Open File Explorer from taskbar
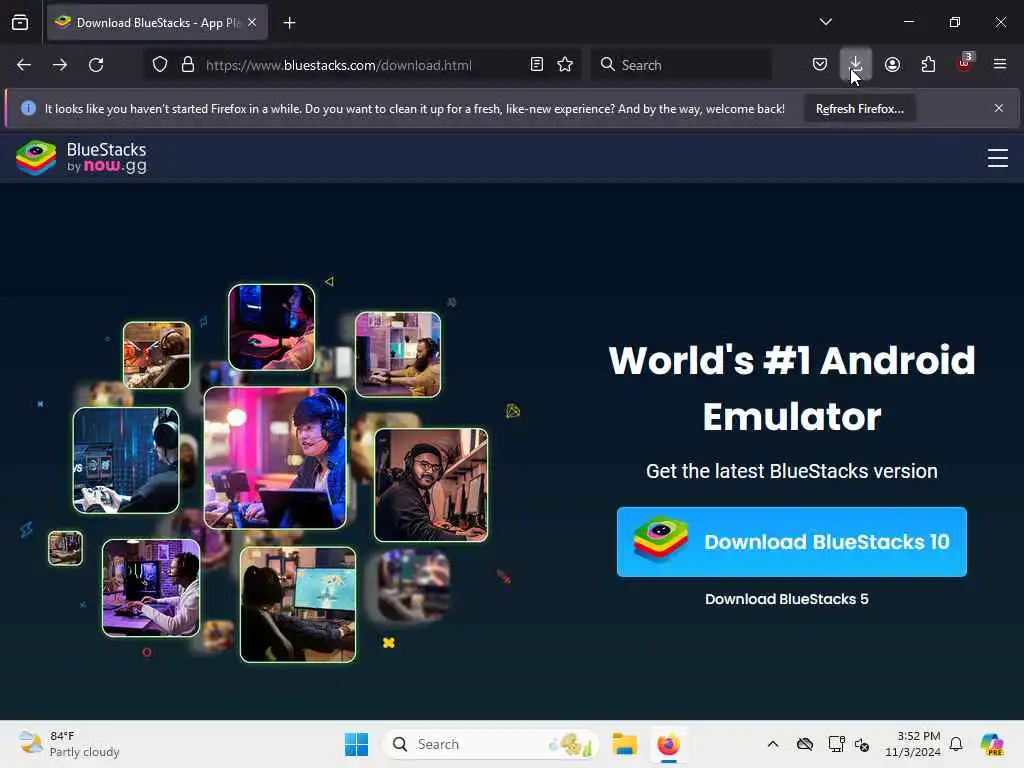Screen dimensions: 1024x768 [624, 744]
